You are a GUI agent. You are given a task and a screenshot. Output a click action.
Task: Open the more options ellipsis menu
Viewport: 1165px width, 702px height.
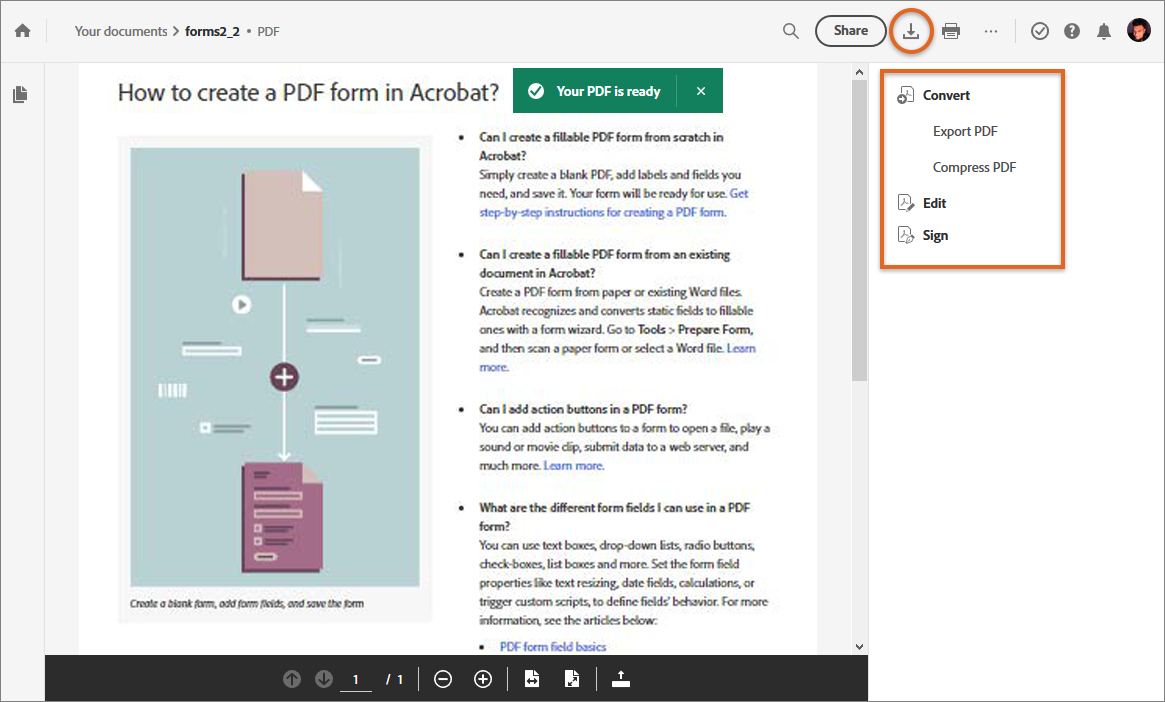pyautogui.click(x=991, y=31)
